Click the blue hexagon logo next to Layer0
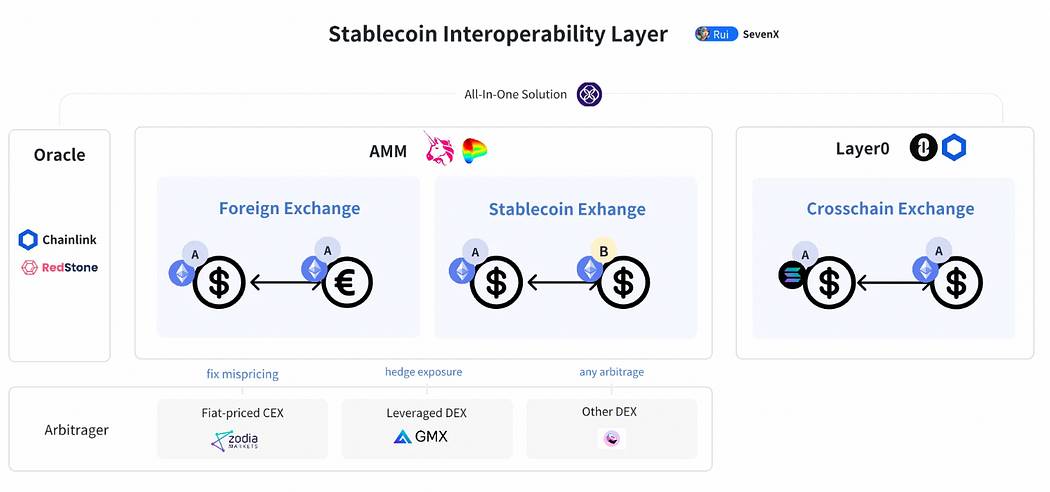1050x492 pixels. click(x=954, y=148)
